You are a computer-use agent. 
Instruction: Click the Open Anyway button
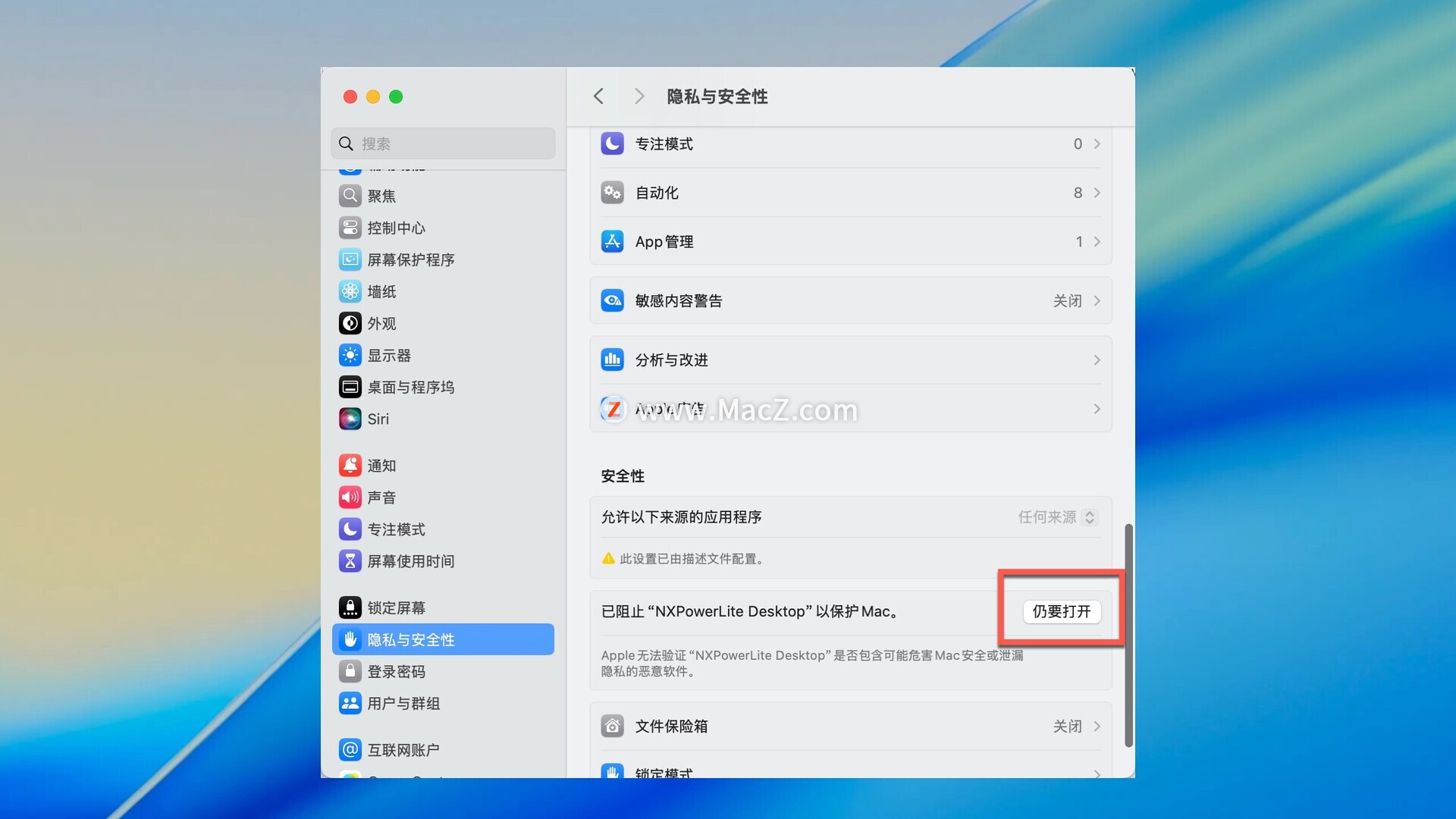(x=1061, y=611)
